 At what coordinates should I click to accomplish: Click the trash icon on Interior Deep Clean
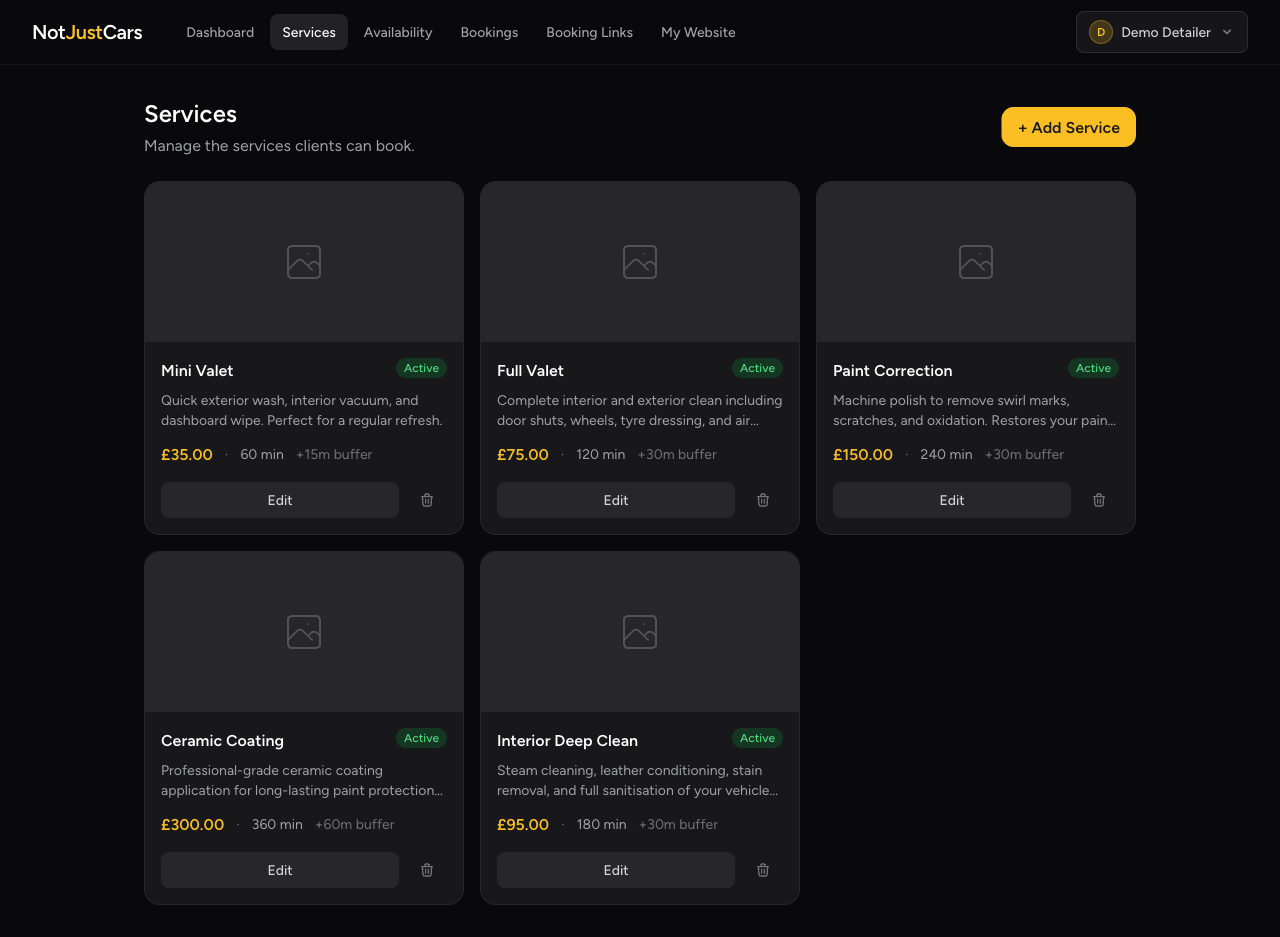tap(762, 869)
